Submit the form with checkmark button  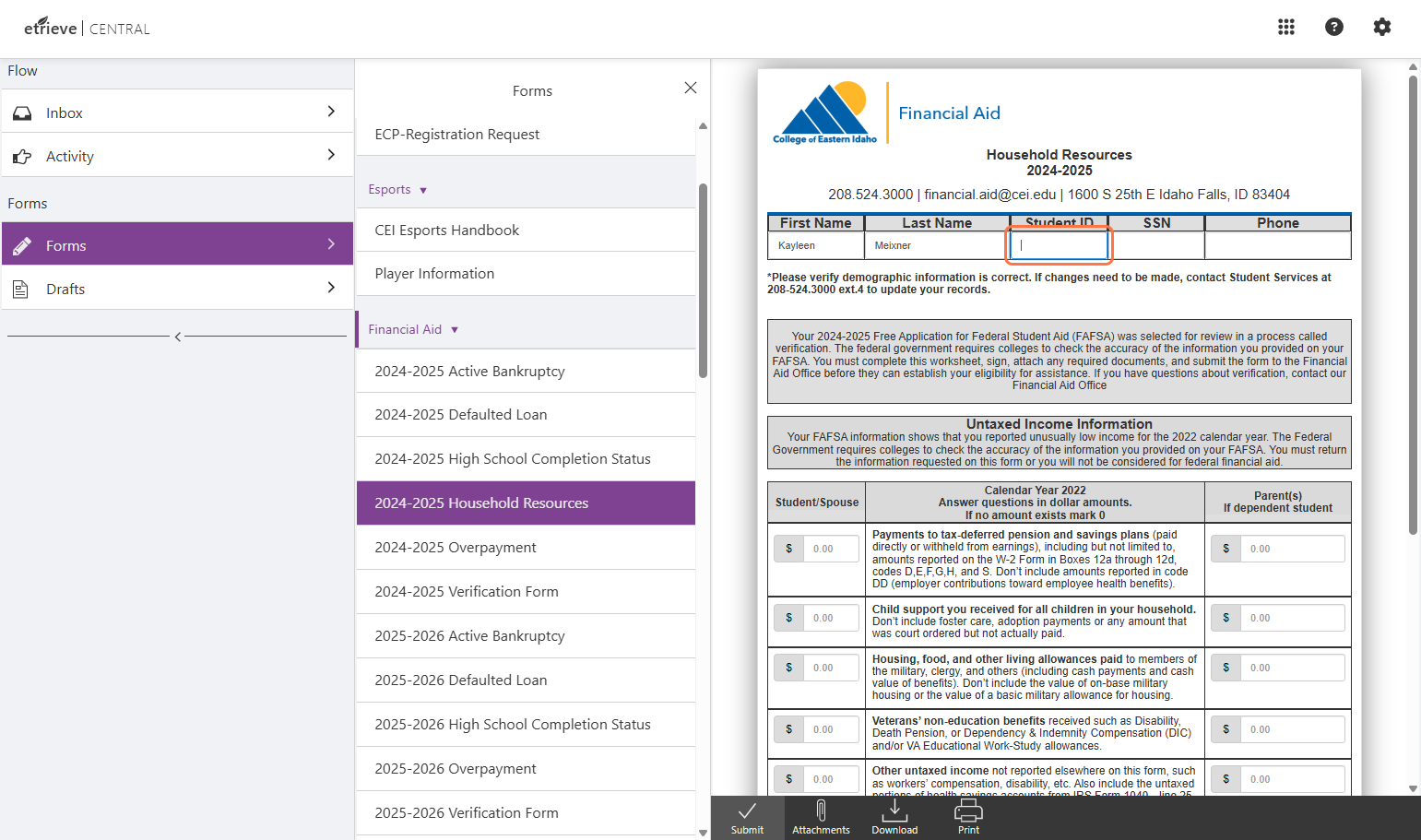(x=747, y=818)
